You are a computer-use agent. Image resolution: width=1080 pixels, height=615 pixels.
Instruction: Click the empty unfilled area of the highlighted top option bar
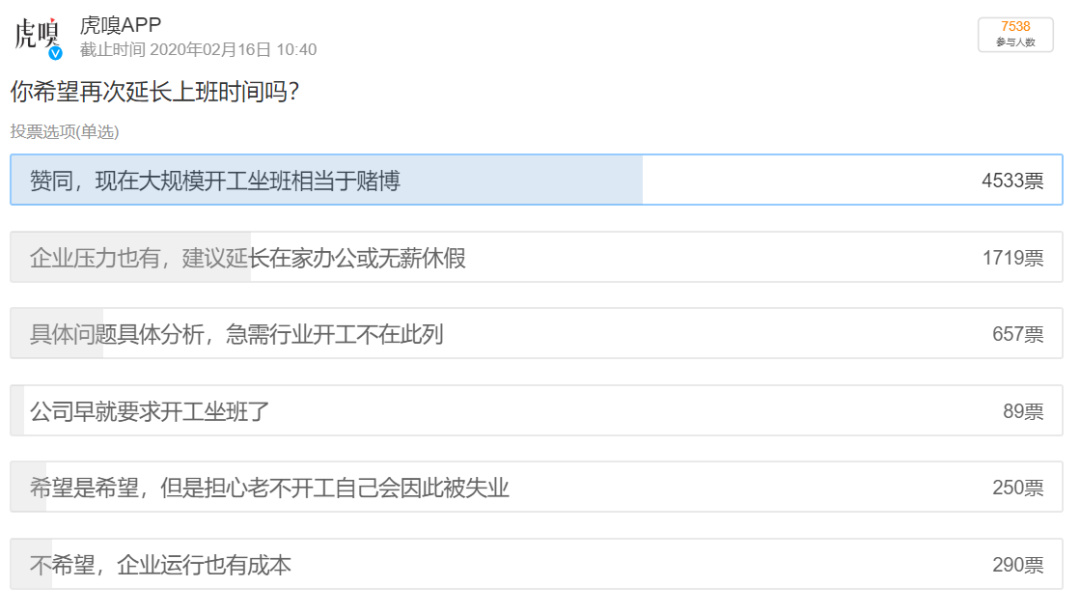800,181
